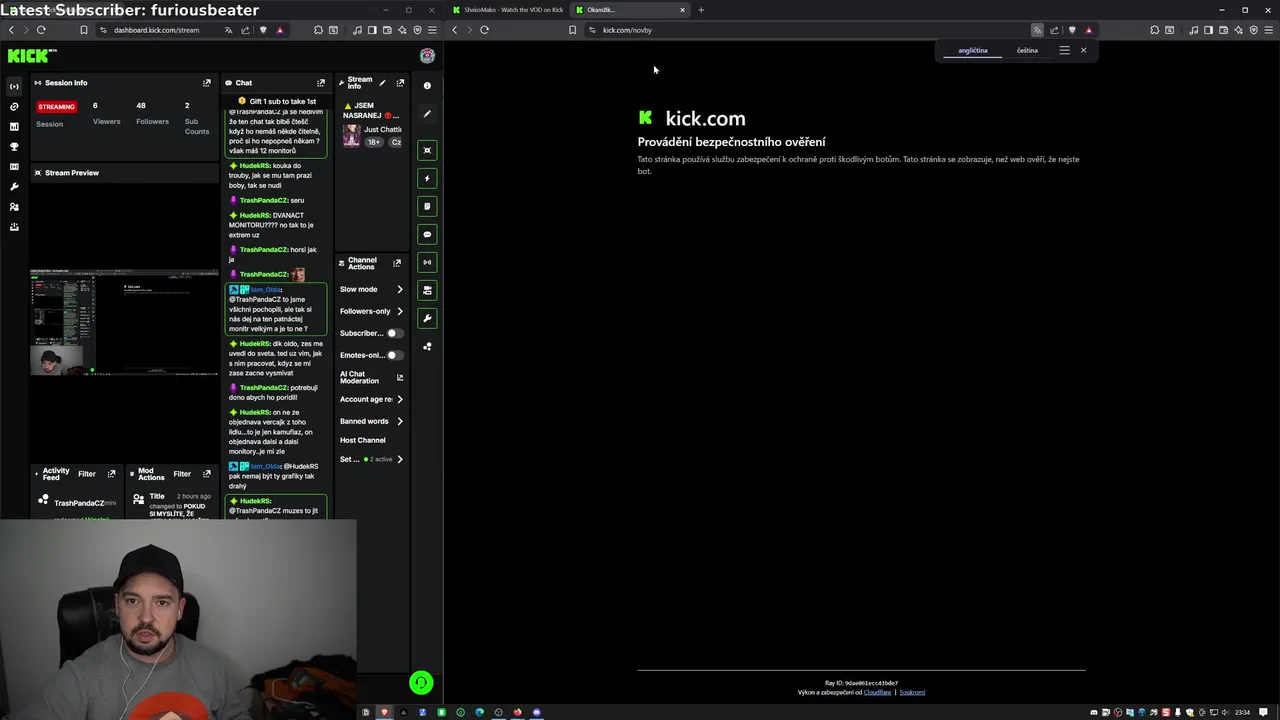Go back in the right browser window
The image size is (1280, 720).
(x=454, y=30)
